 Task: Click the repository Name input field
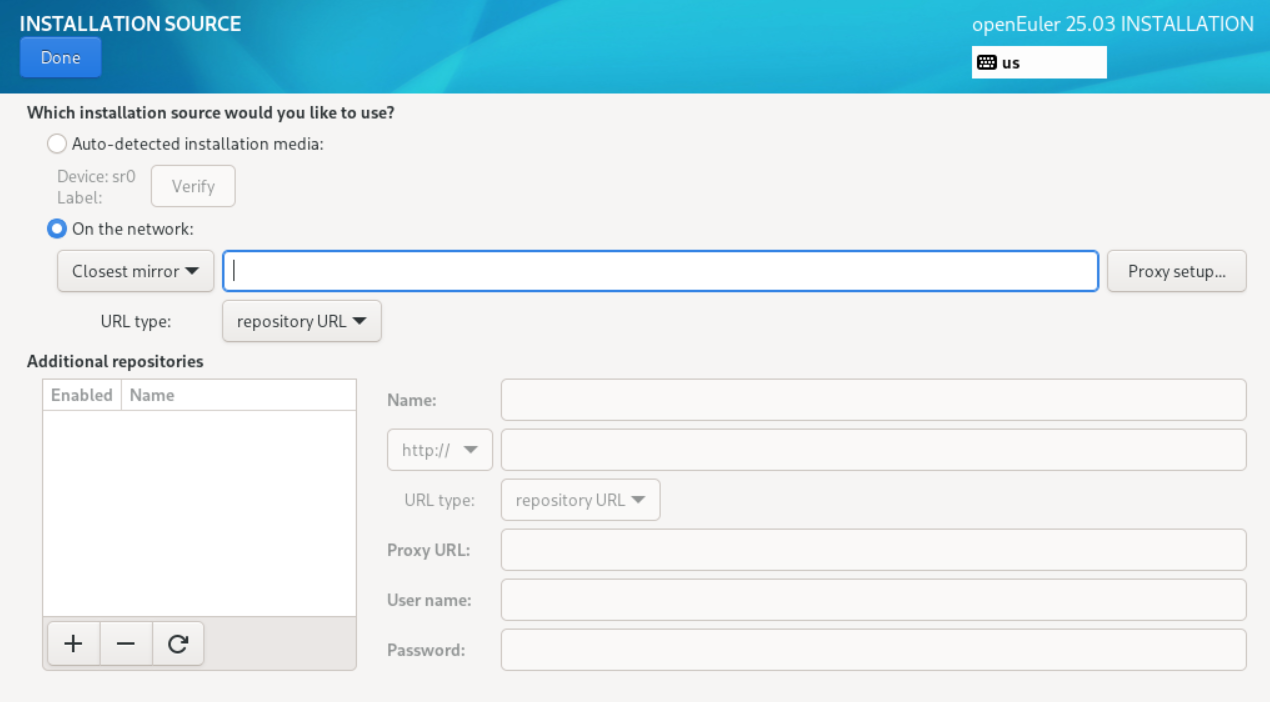point(873,400)
